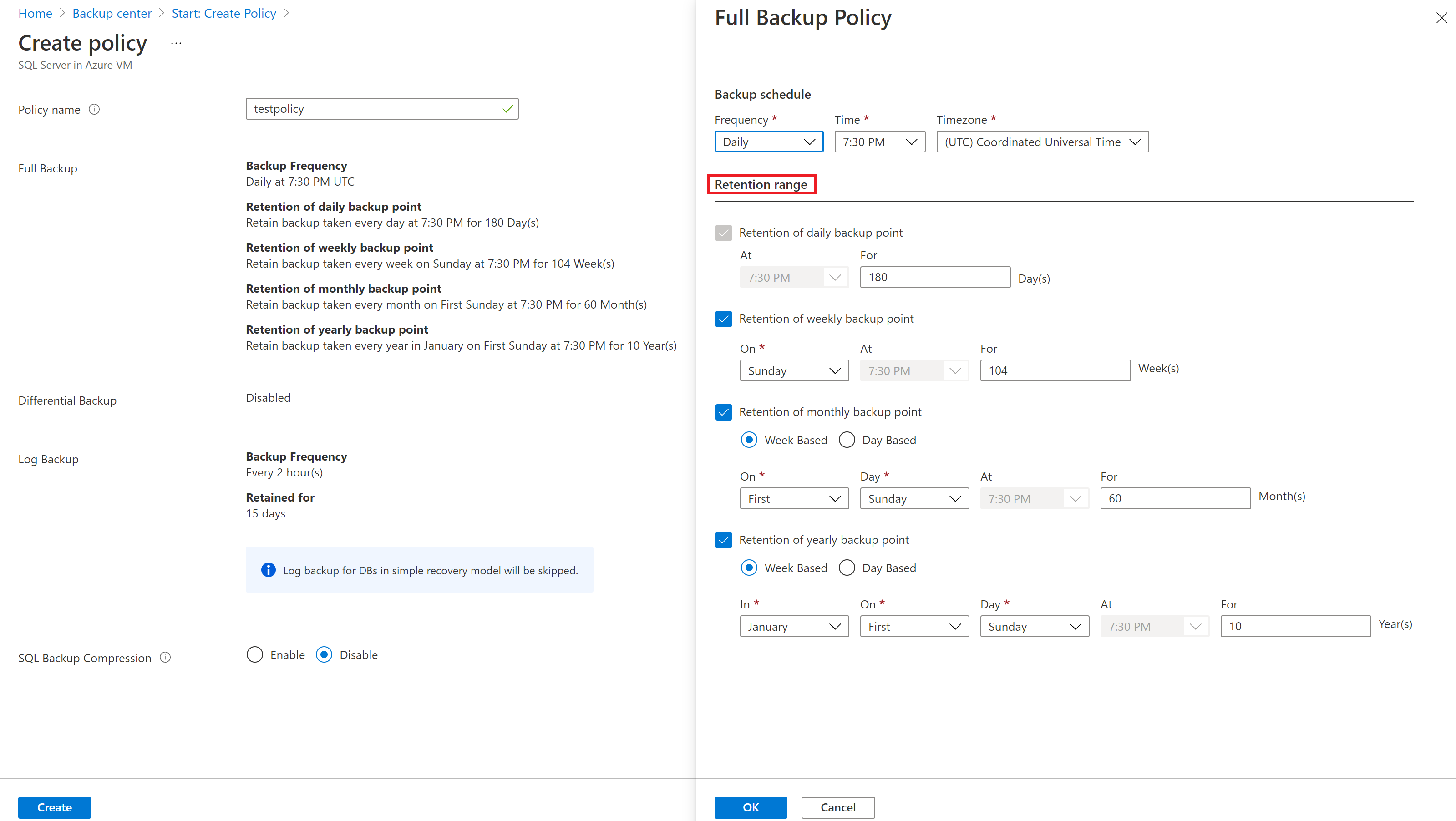This screenshot has width=1456, height=821.
Task: Toggle the Retention of yearly backup checkbox
Action: coord(724,540)
